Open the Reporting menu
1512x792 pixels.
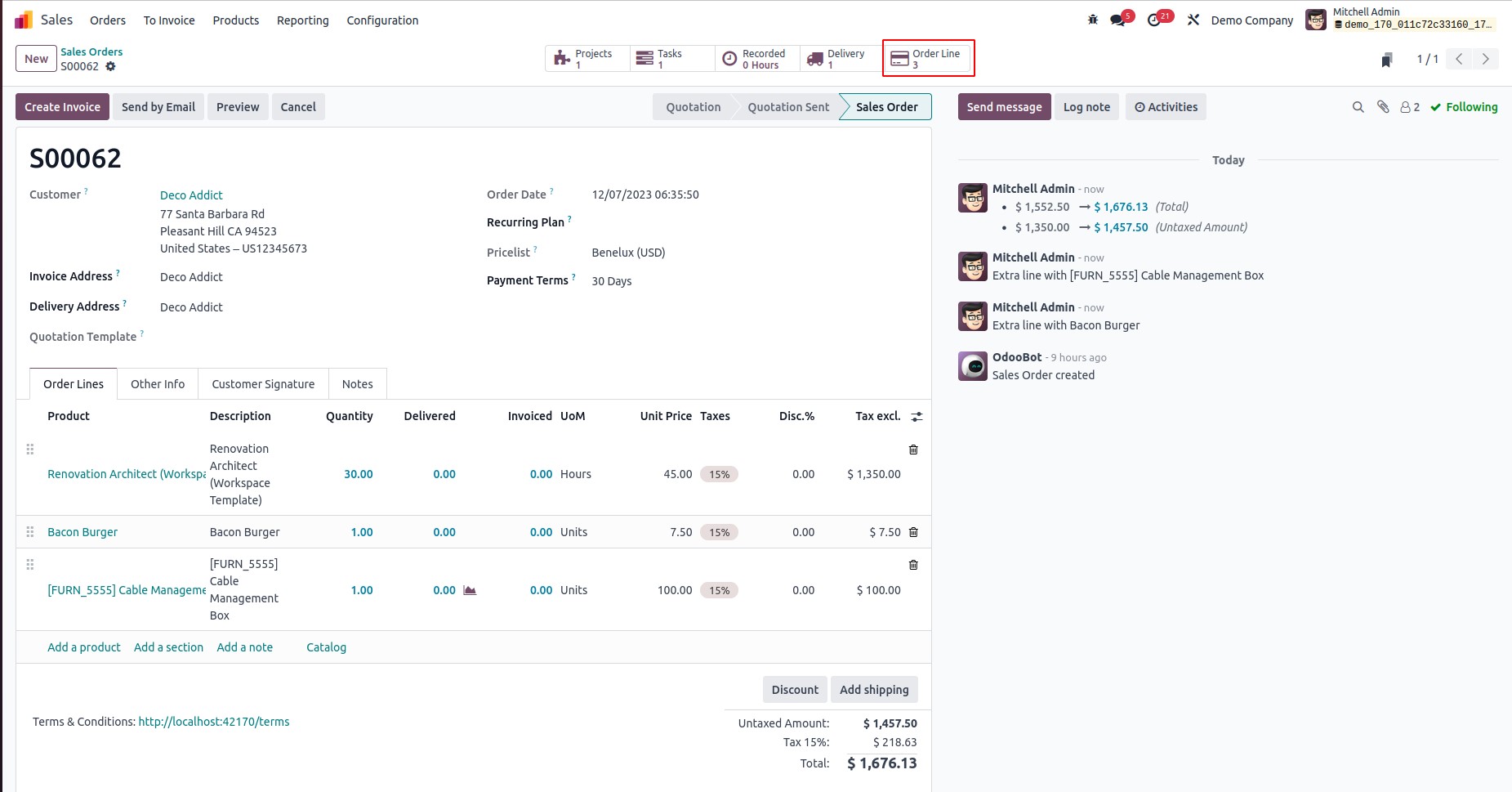point(302,20)
